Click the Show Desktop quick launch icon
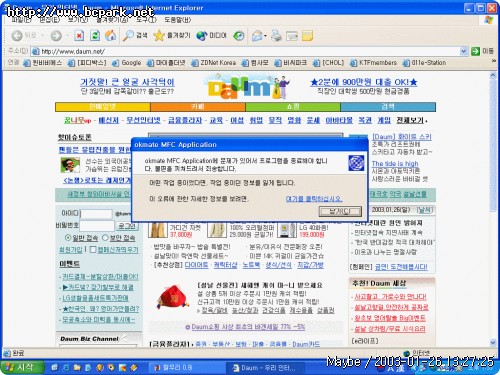500x375 pixels. tap(54, 367)
